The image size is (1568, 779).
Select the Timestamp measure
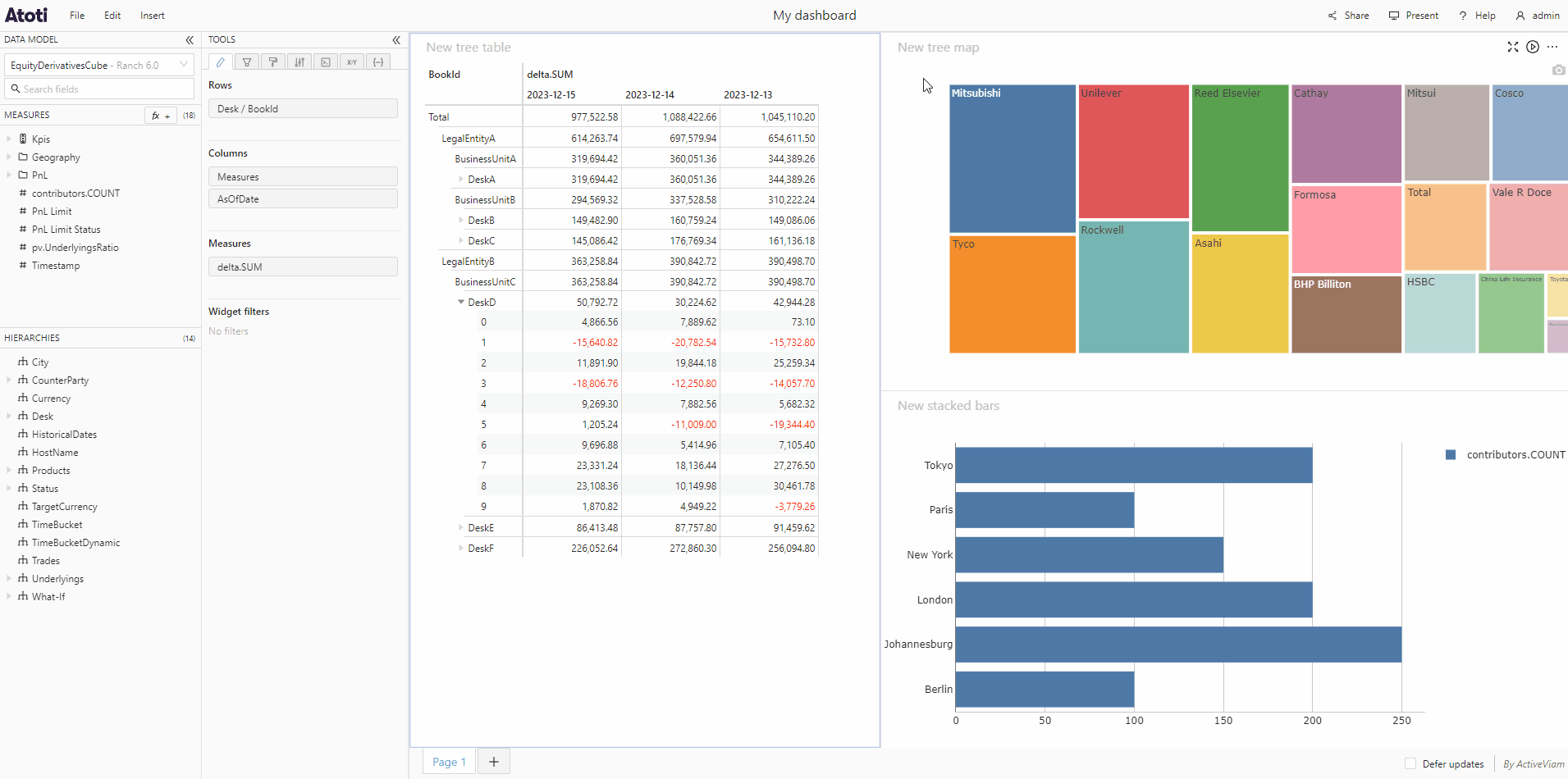pyautogui.click(x=56, y=266)
